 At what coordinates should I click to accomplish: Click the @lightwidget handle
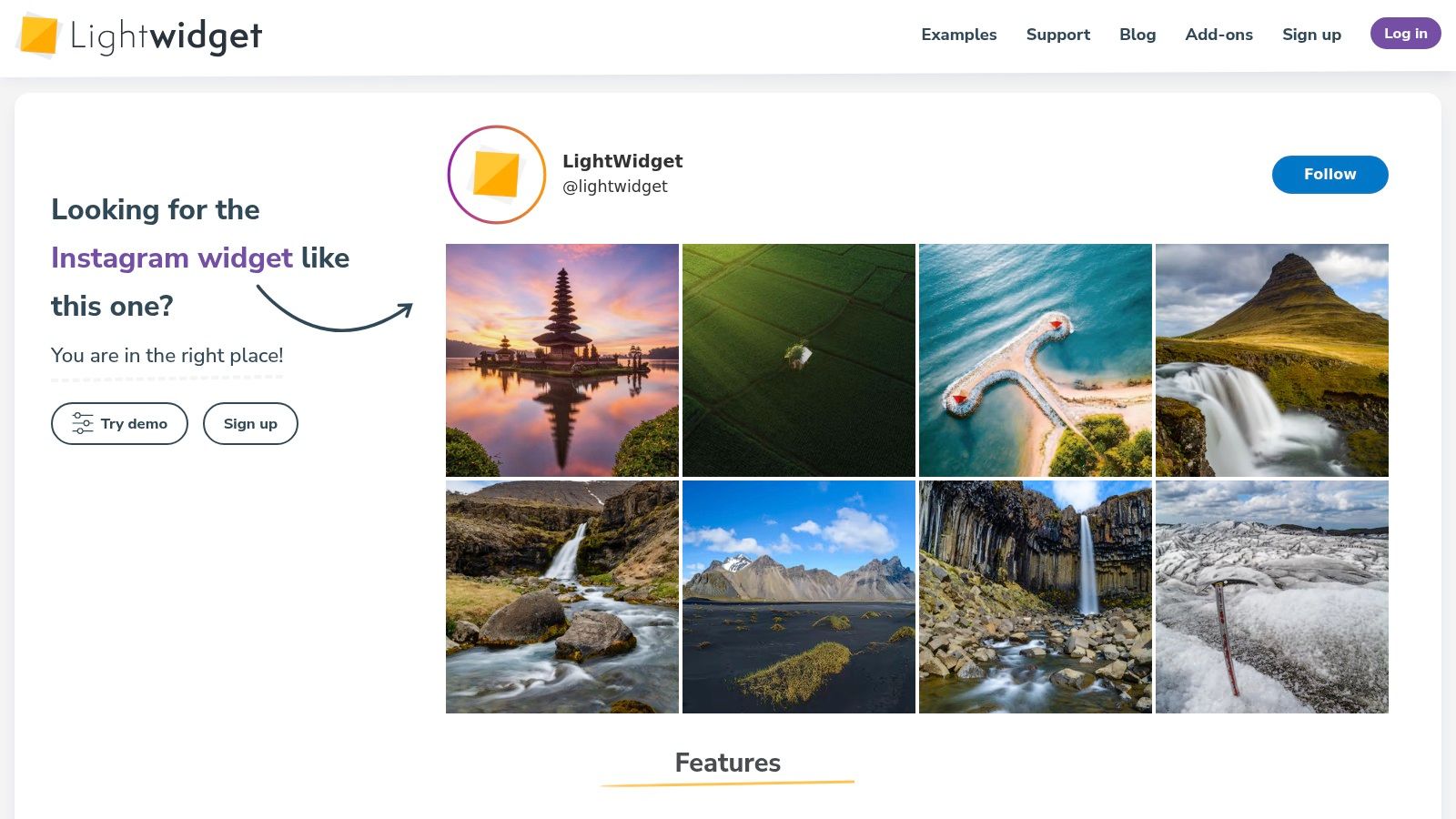coord(615,187)
